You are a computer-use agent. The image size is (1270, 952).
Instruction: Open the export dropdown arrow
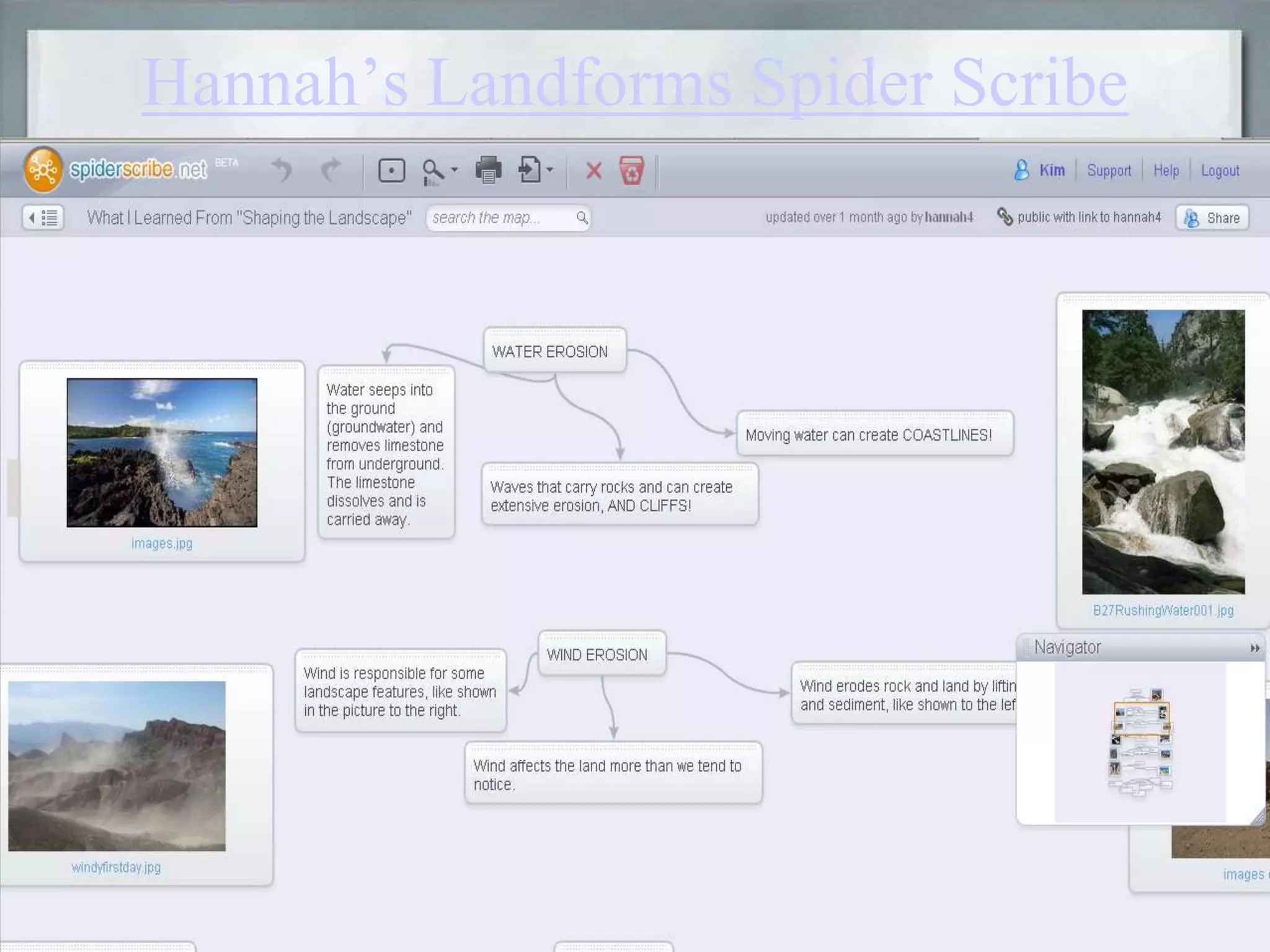(x=549, y=170)
